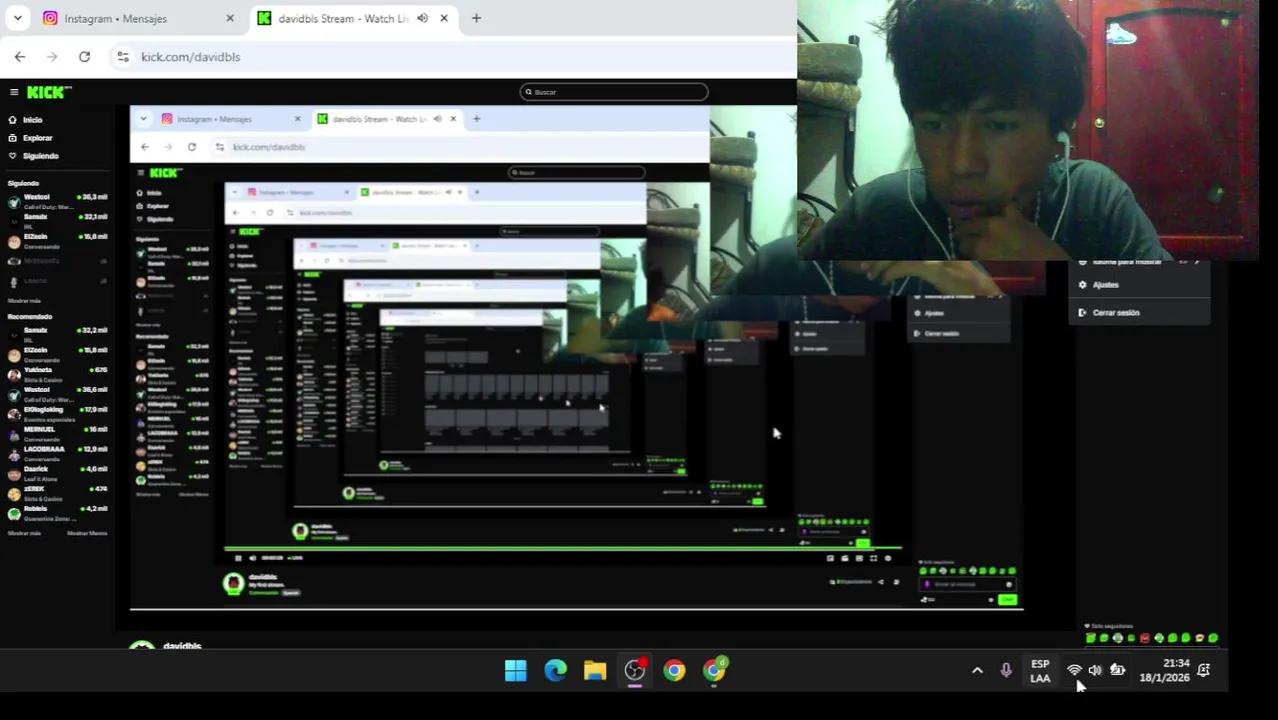Open ElGlogloking recommended channel
The height and width of the screenshot is (720, 1278).
tap(58, 414)
